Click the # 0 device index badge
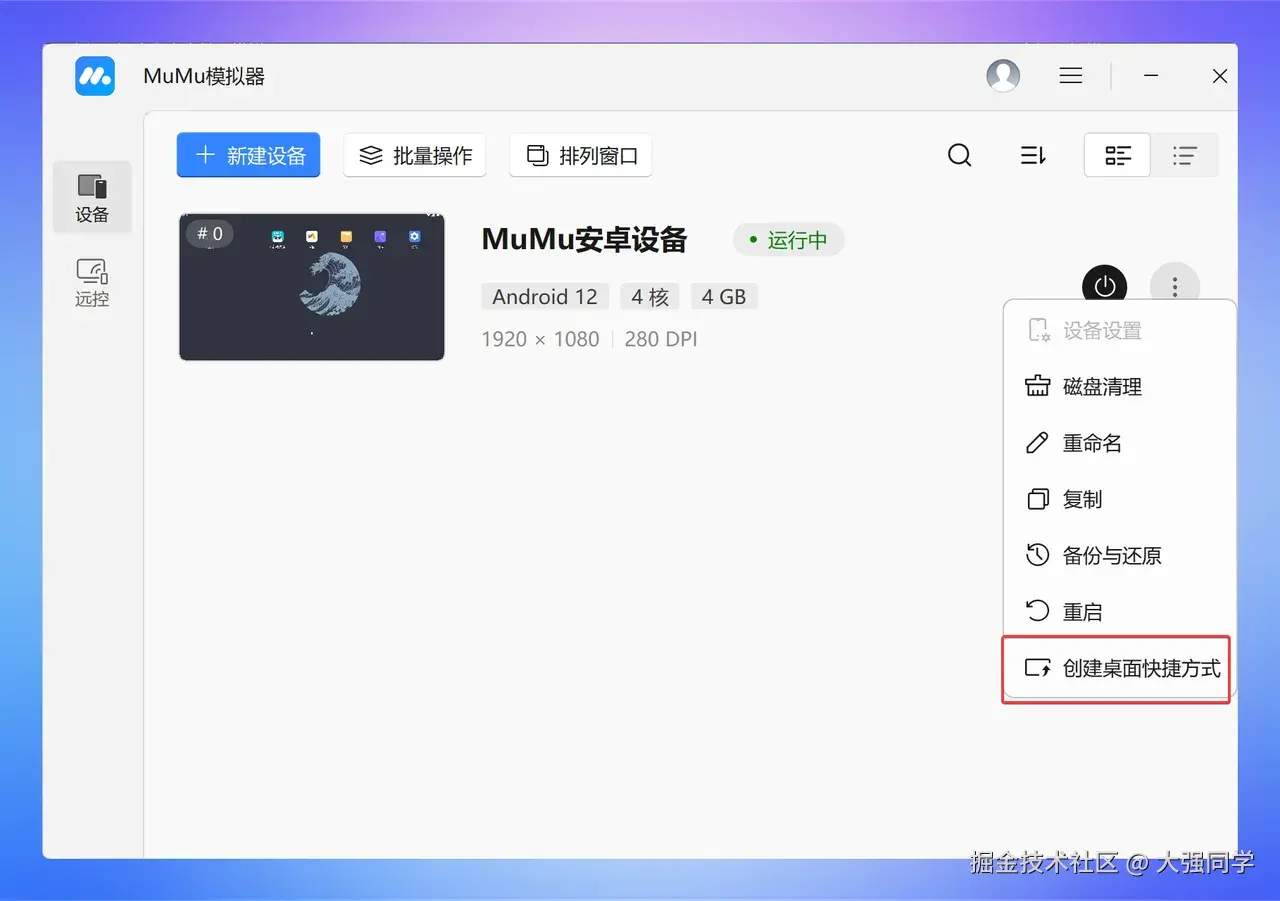The image size is (1280, 901). click(210, 234)
